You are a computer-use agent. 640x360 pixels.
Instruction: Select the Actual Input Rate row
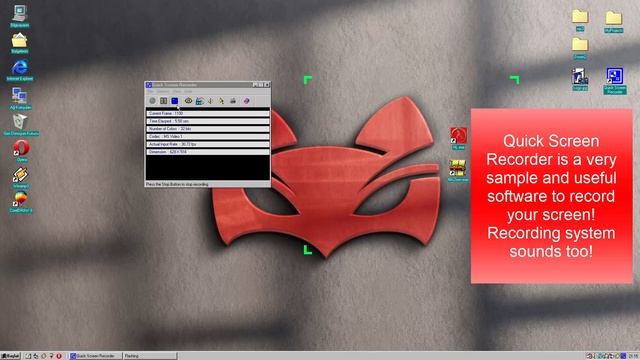(x=208, y=144)
